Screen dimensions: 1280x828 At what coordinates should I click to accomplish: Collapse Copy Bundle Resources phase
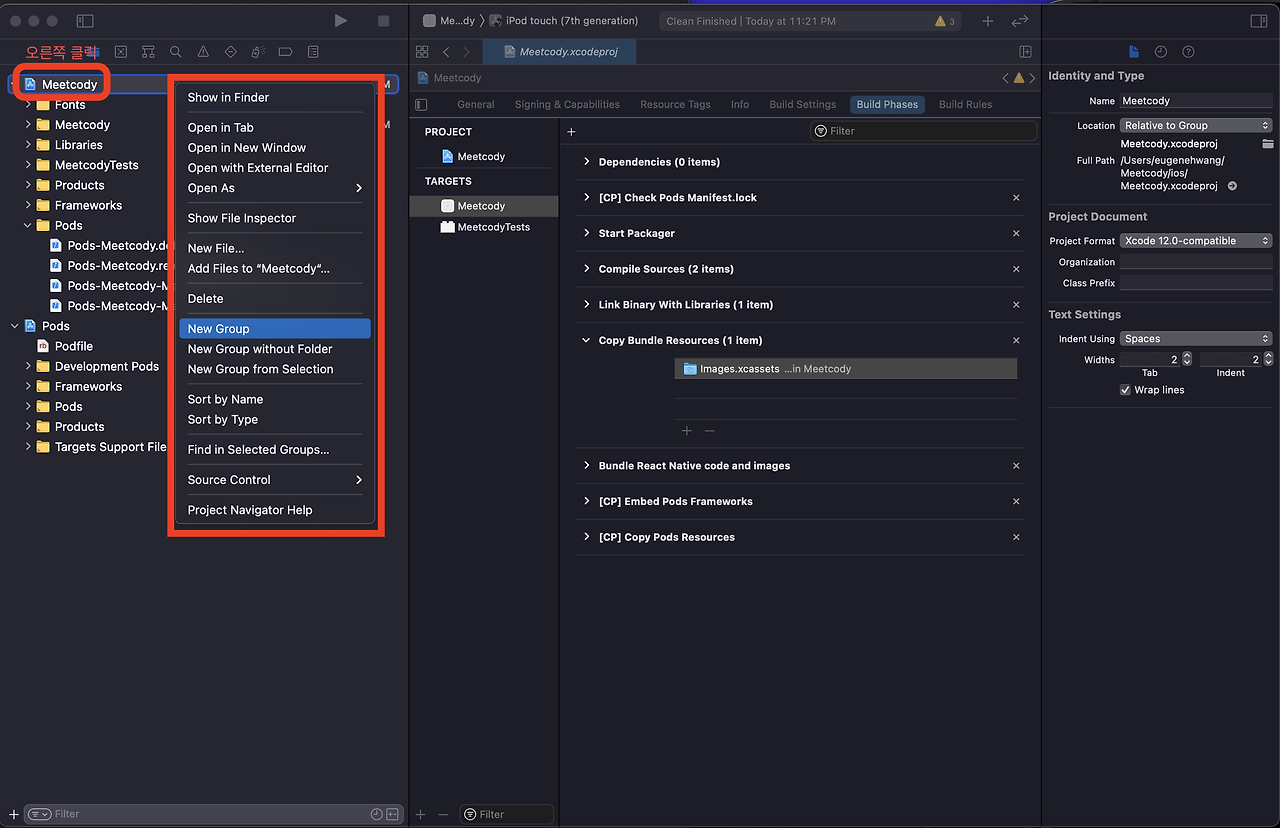[x=587, y=341]
